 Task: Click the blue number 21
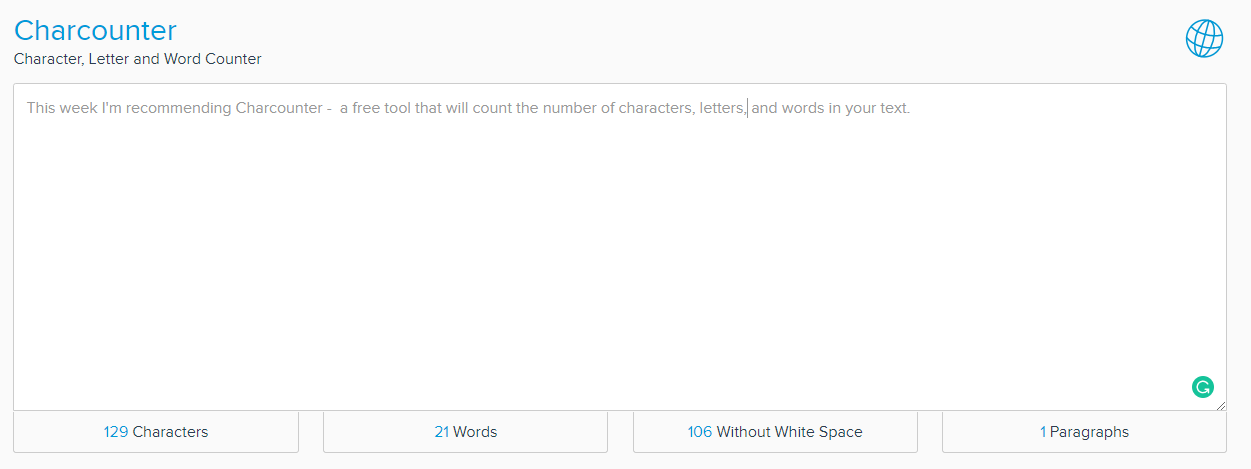coord(441,432)
